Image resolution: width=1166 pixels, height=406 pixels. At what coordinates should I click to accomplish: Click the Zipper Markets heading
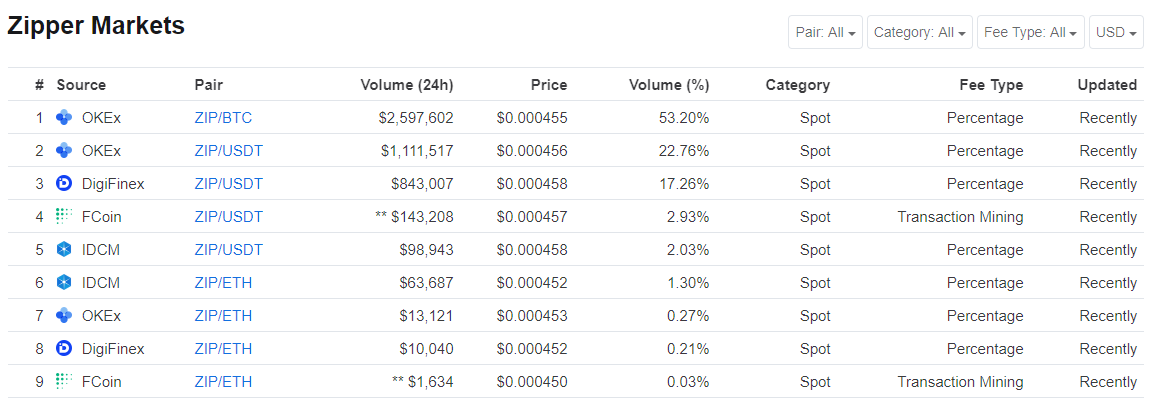click(x=96, y=26)
